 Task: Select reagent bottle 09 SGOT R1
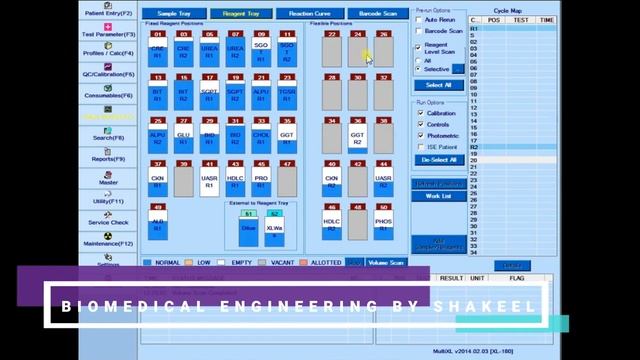[261, 49]
